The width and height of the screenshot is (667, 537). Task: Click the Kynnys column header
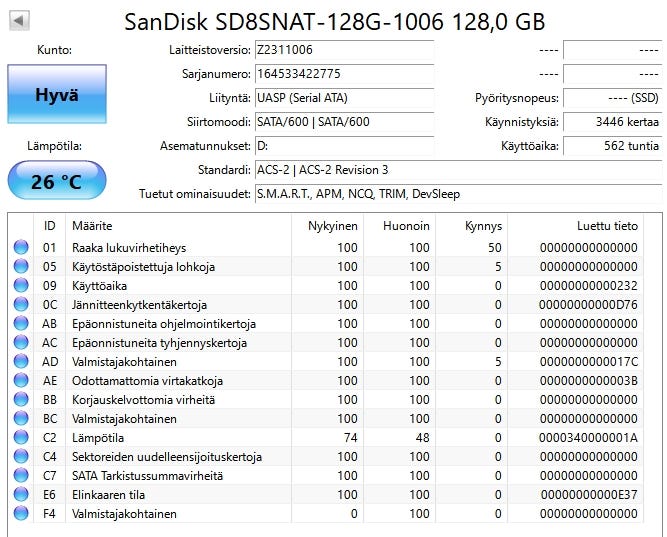coord(472,226)
